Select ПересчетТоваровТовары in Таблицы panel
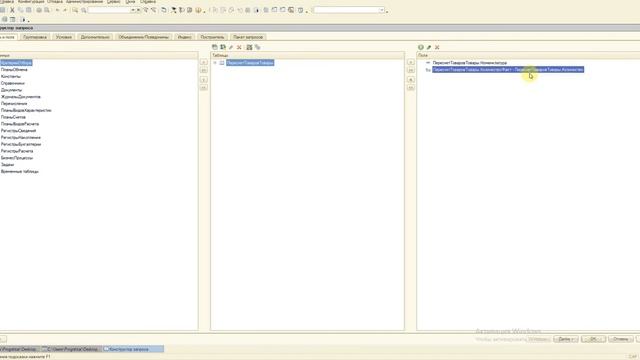This screenshot has height=360, width=640. pyautogui.click(x=250, y=63)
